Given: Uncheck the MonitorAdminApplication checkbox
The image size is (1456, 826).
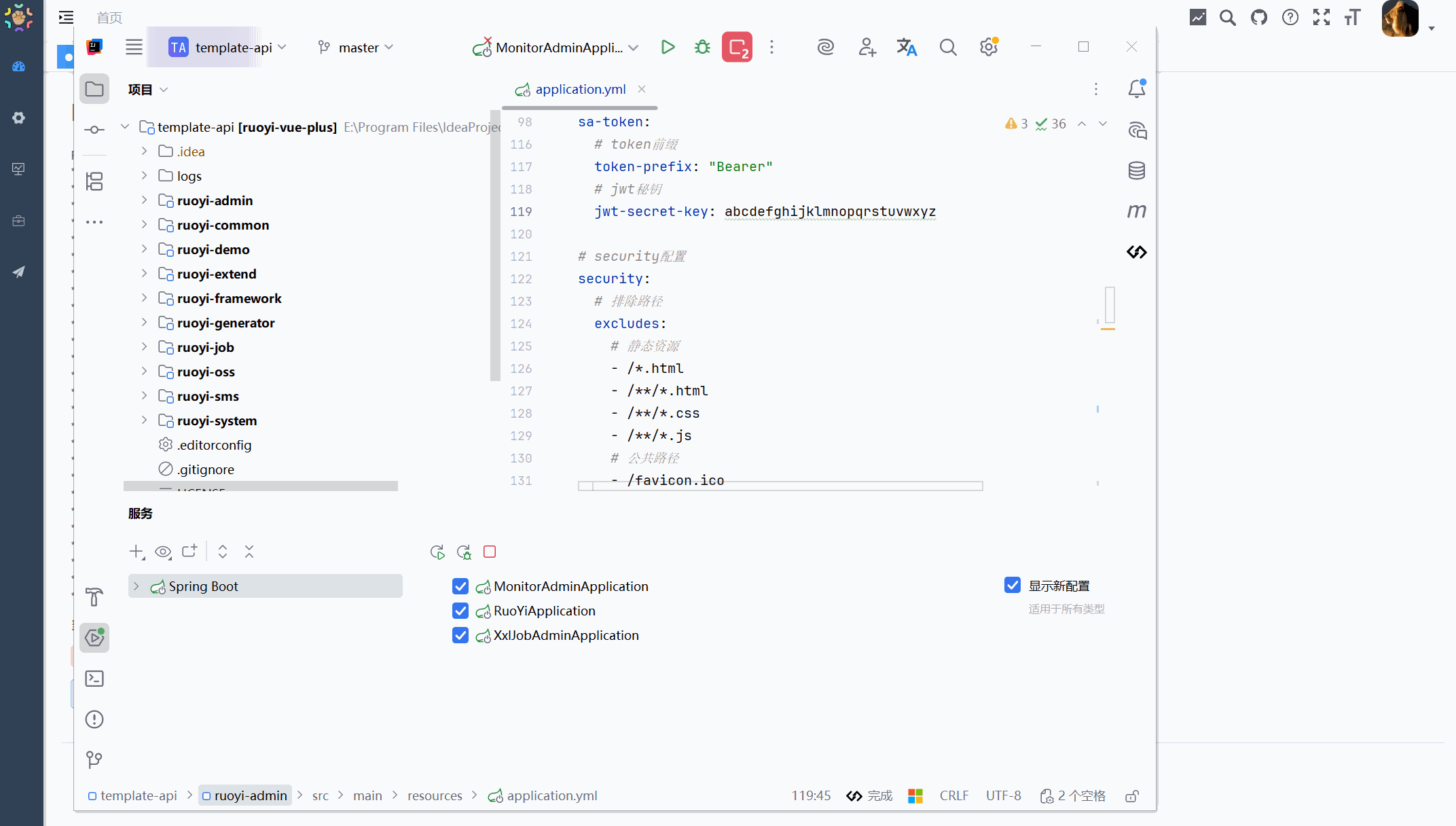Looking at the screenshot, I should [460, 586].
